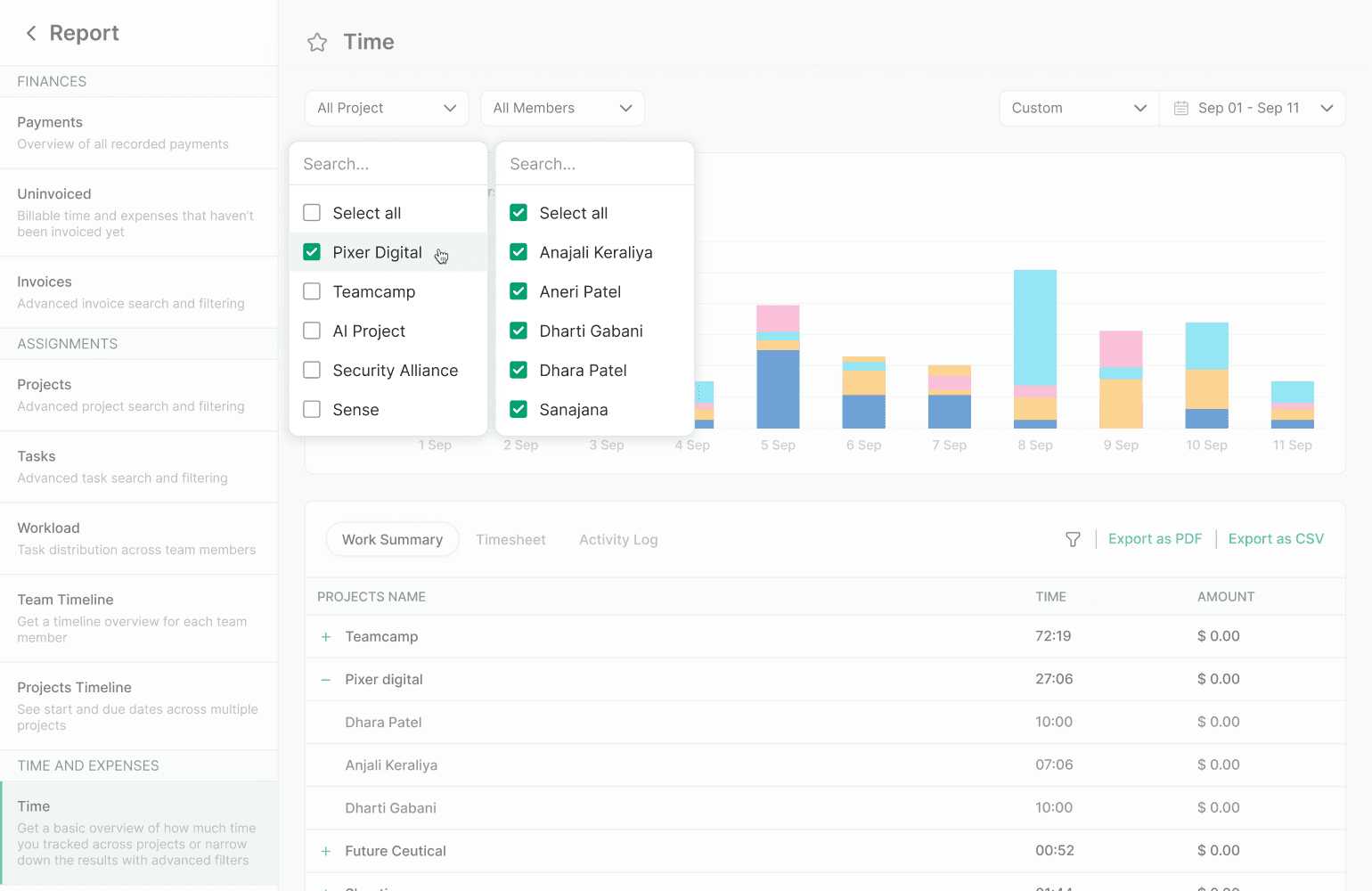The height and width of the screenshot is (891, 1372).
Task: Switch to the Timesheet tab
Action: (510, 540)
